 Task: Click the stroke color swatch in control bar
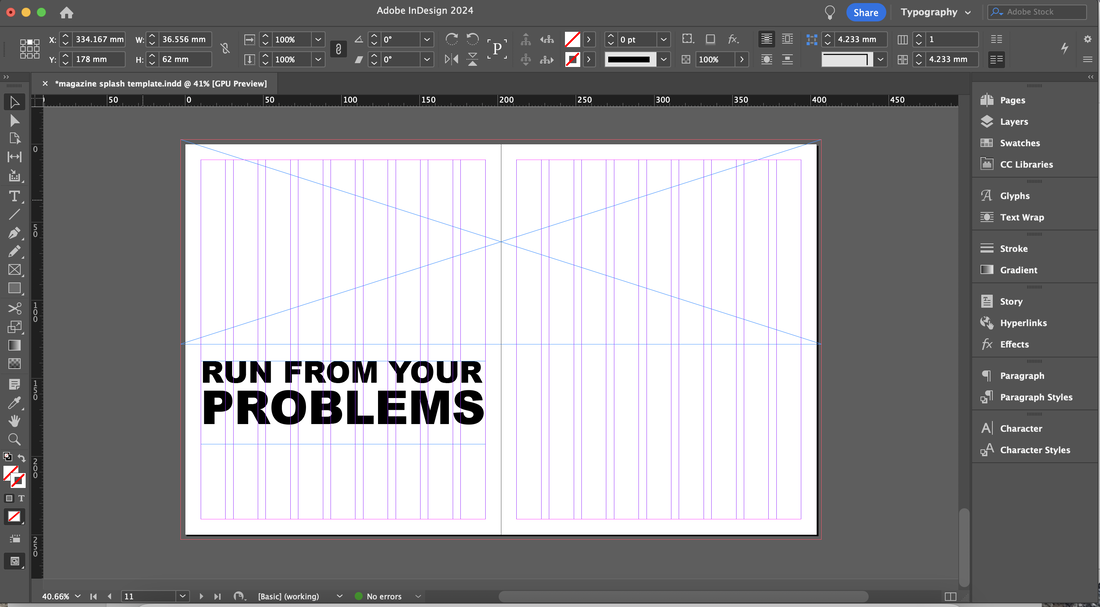(572, 60)
